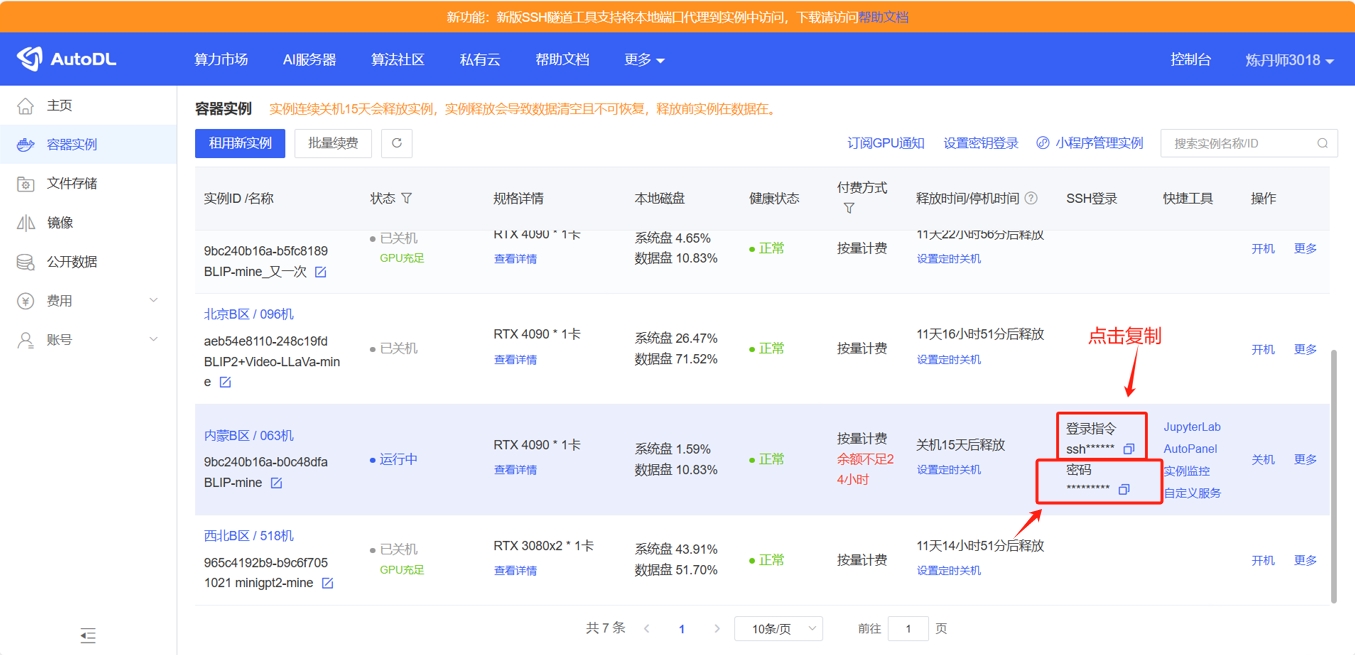Viewport: 1355px width, 655px height.
Task: Copy the SSH password
Action: pos(1124,489)
